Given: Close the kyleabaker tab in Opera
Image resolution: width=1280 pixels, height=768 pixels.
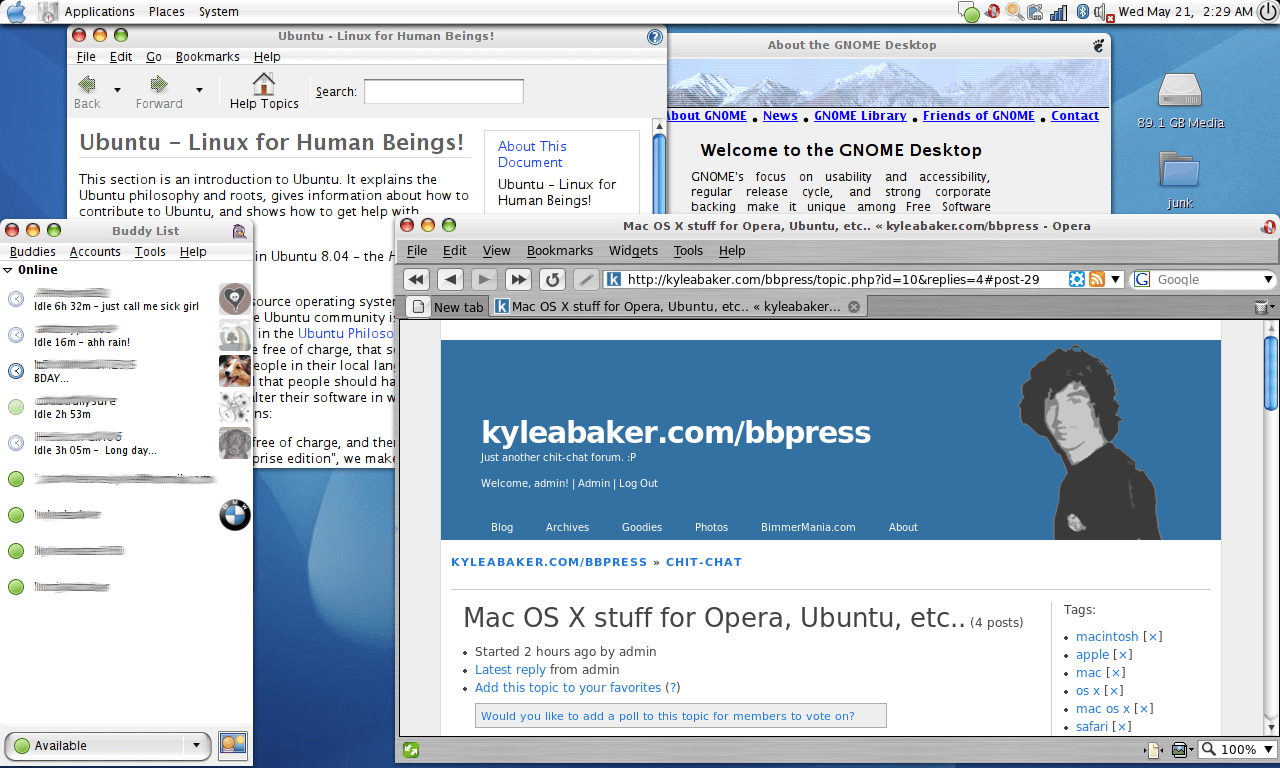Looking at the screenshot, I should 854,307.
